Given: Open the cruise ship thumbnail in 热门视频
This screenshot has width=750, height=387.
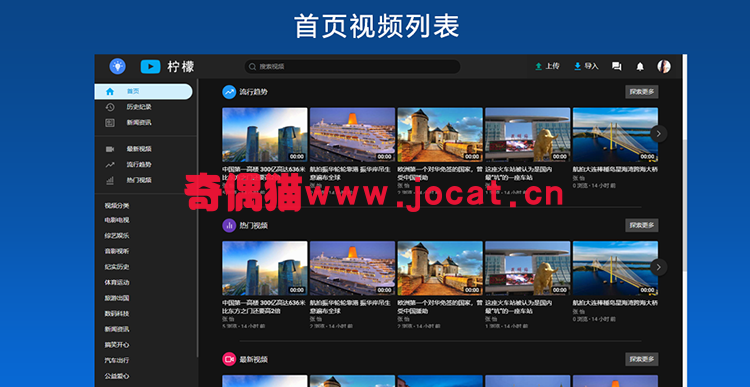Looking at the screenshot, I should pos(353,268).
